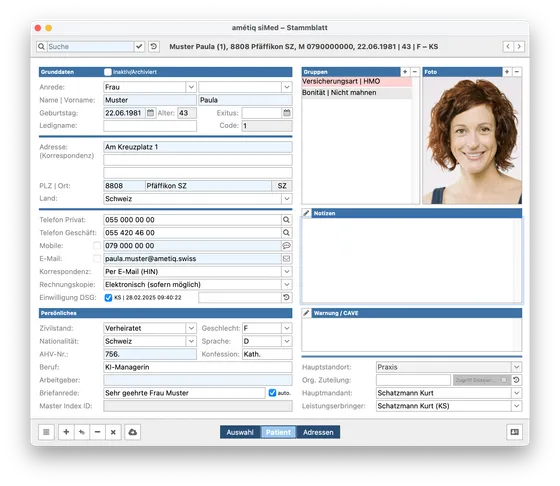This screenshot has width=560, height=486.
Task: Open the Rechnungskopie dropdown
Action: pos(287,285)
